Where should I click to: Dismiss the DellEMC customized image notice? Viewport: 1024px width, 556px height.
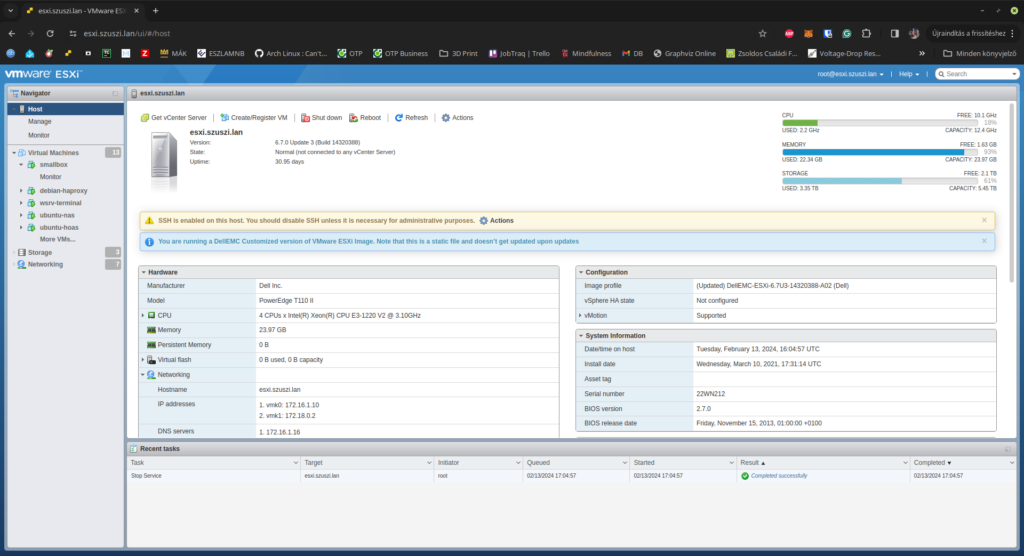pos(984,241)
